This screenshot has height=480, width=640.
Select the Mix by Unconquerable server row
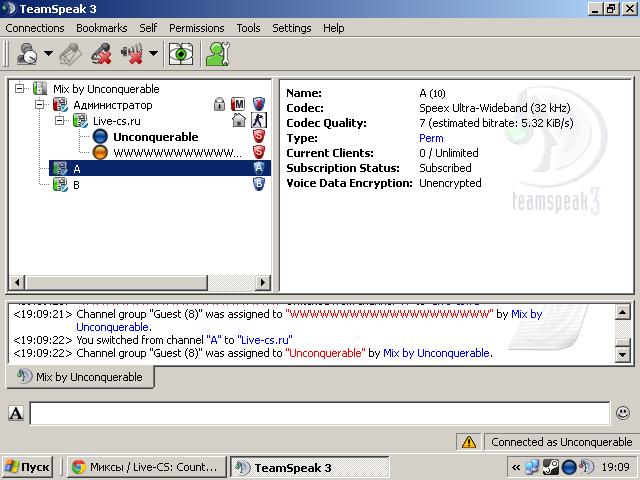106,89
